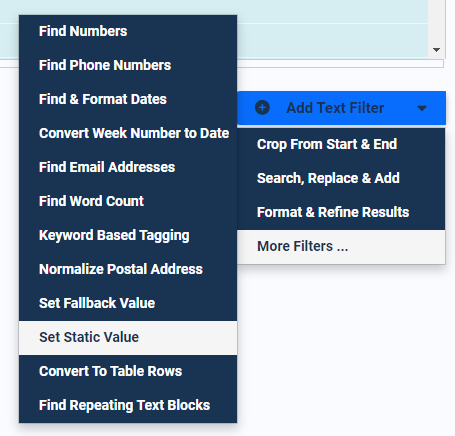
Task: Select Search, Replace & Add
Action: (341, 178)
